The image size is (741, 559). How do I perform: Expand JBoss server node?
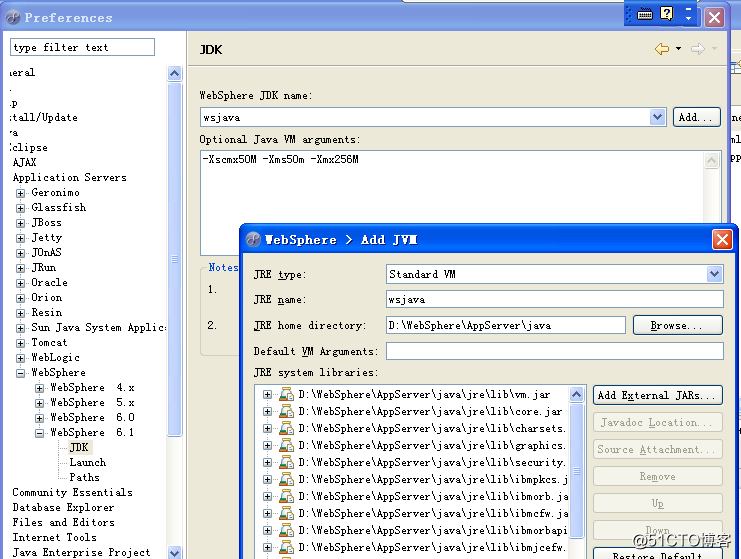point(20,223)
